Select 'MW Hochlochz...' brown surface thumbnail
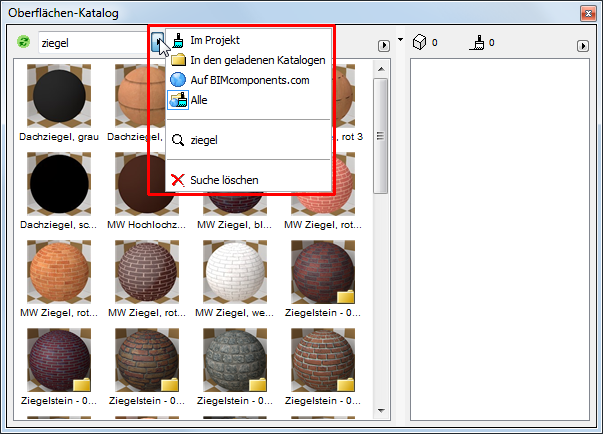Viewport: 603px width, 434px height. pos(147,184)
